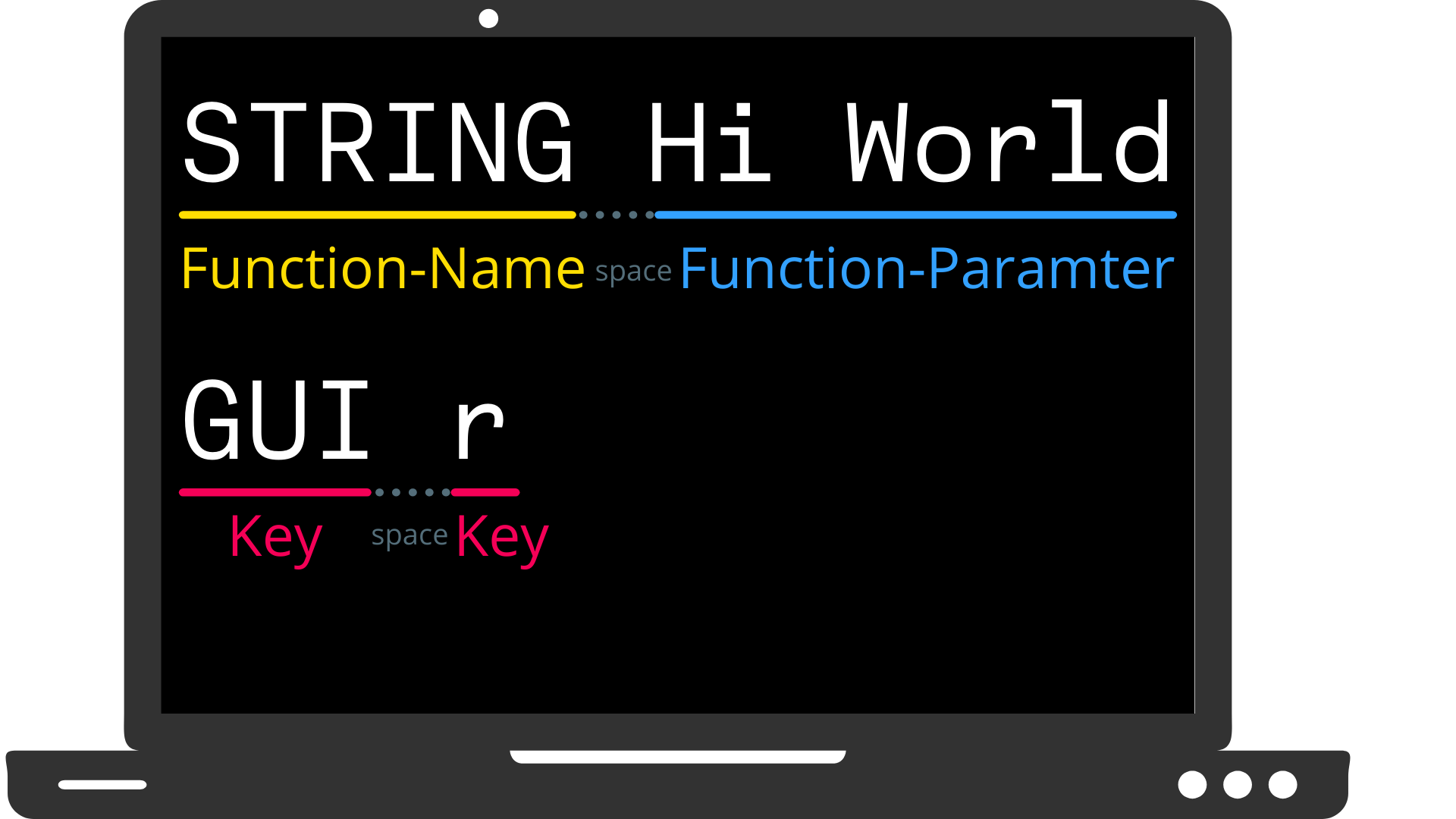Click the GUI text
The width and height of the screenshot is (1456, 819).
click(x=276, y=421)
